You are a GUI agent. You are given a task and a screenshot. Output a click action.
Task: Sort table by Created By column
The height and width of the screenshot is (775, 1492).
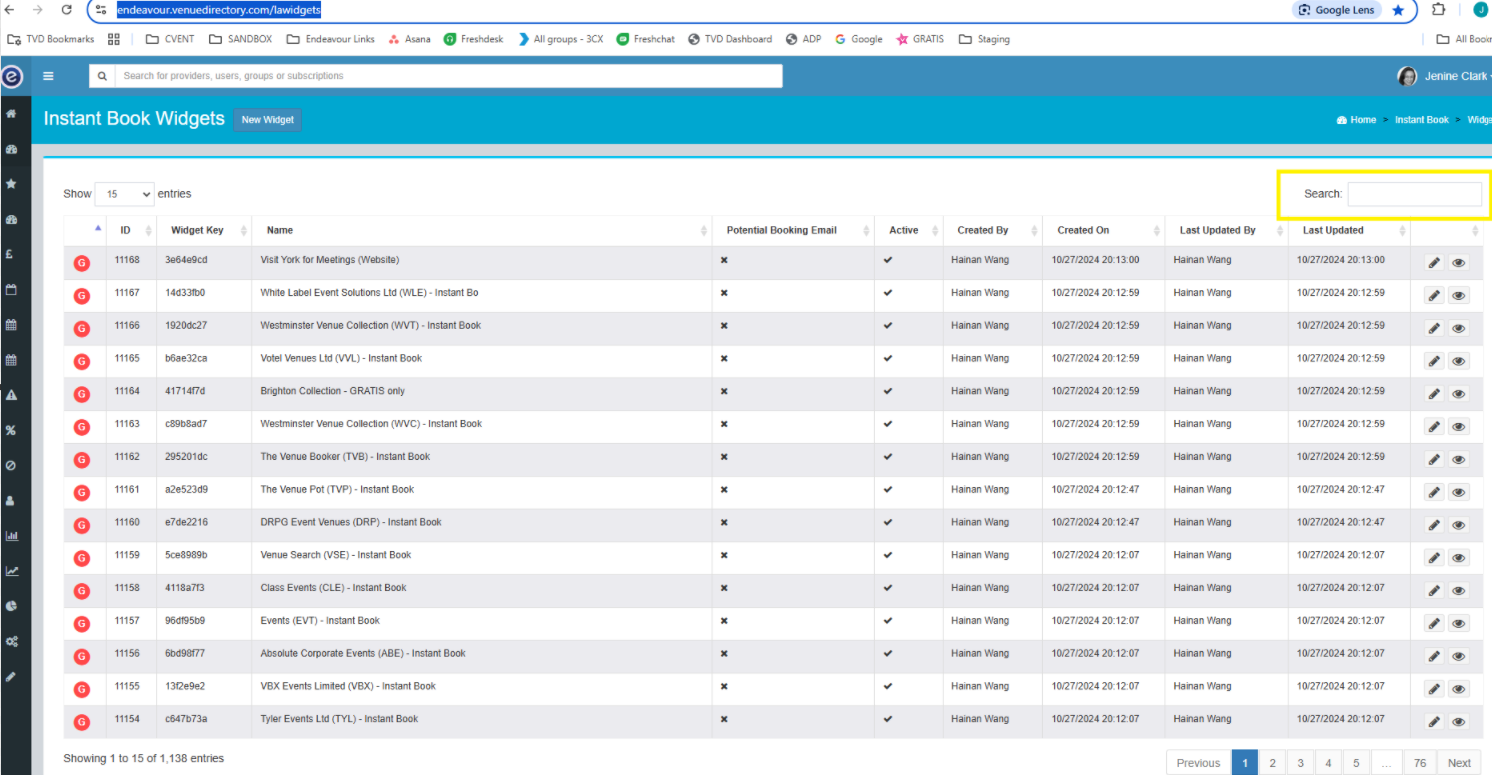click(992, 230)
